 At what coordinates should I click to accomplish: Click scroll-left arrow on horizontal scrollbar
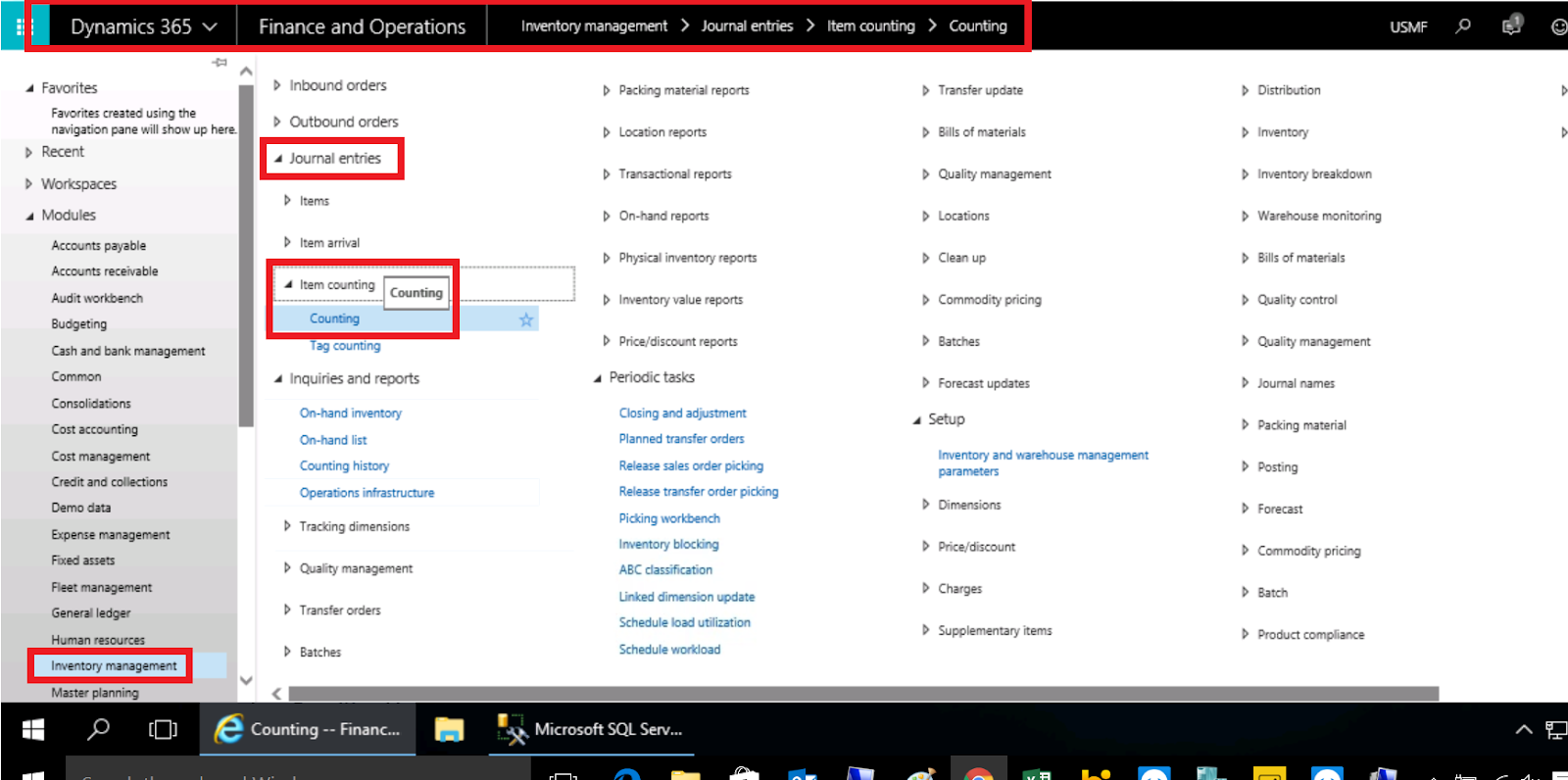pyautogui.click(x=276, y=694)
